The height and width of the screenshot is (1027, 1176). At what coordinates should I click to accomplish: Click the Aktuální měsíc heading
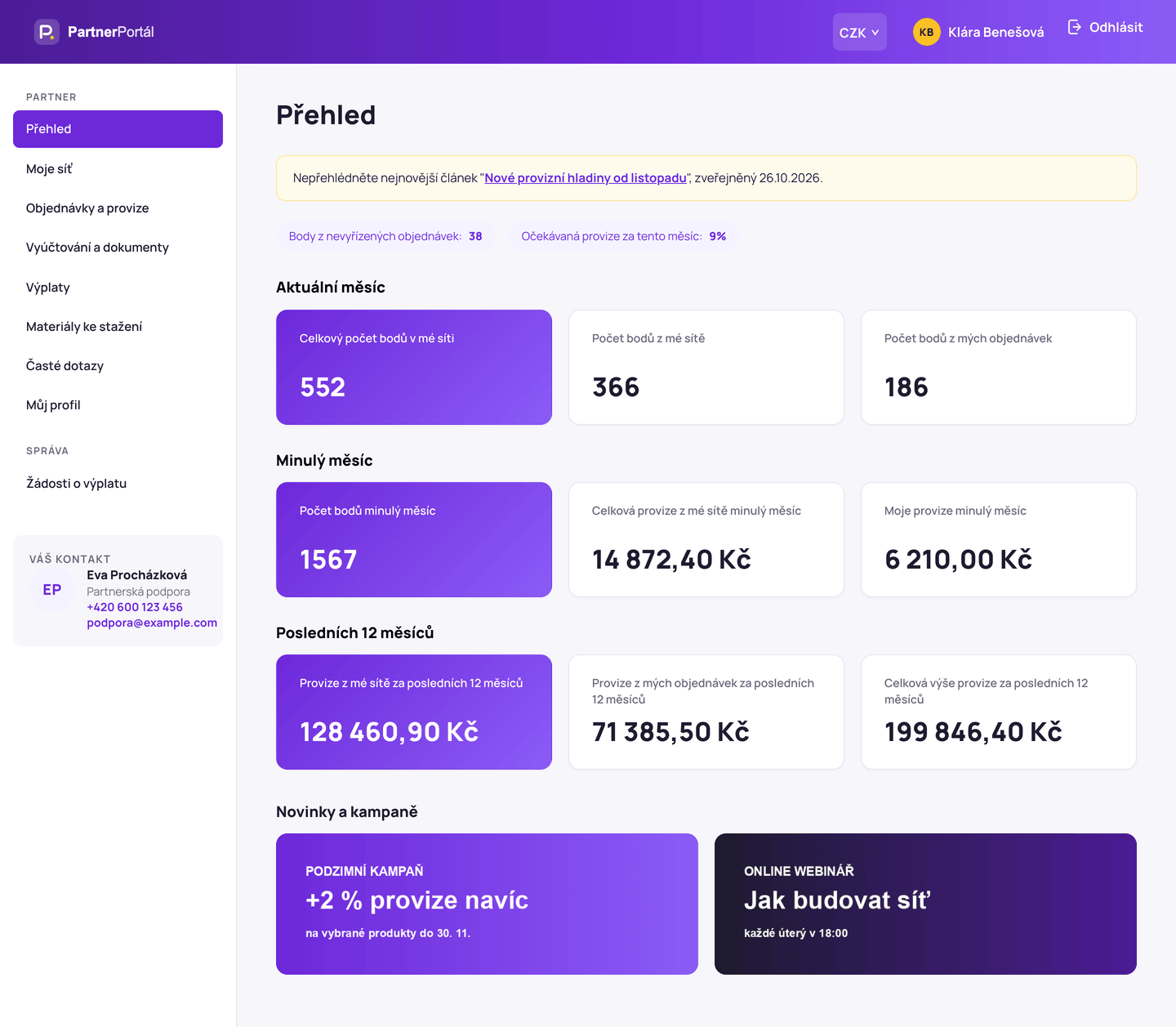click(331, 288)
